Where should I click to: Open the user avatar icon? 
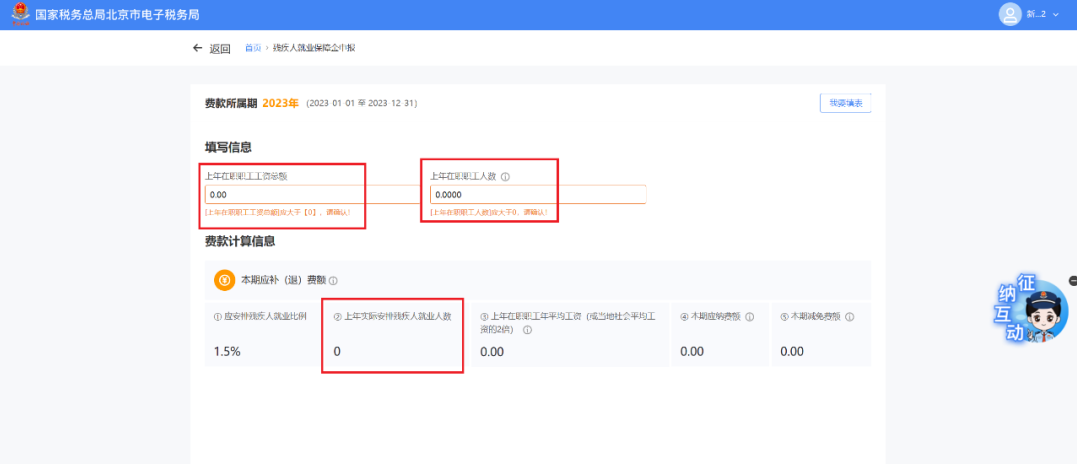1010,14
